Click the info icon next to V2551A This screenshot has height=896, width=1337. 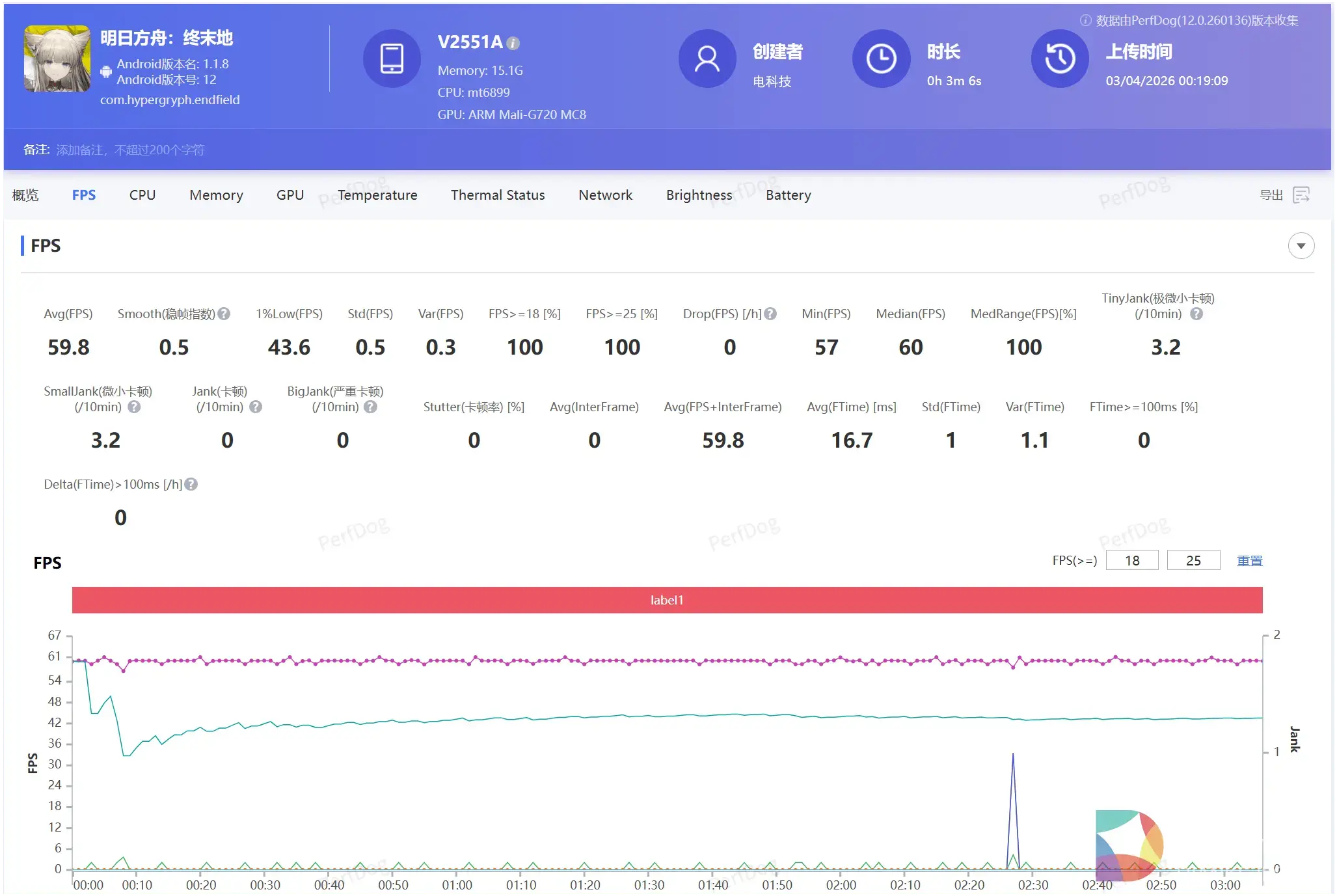point(513,44)
